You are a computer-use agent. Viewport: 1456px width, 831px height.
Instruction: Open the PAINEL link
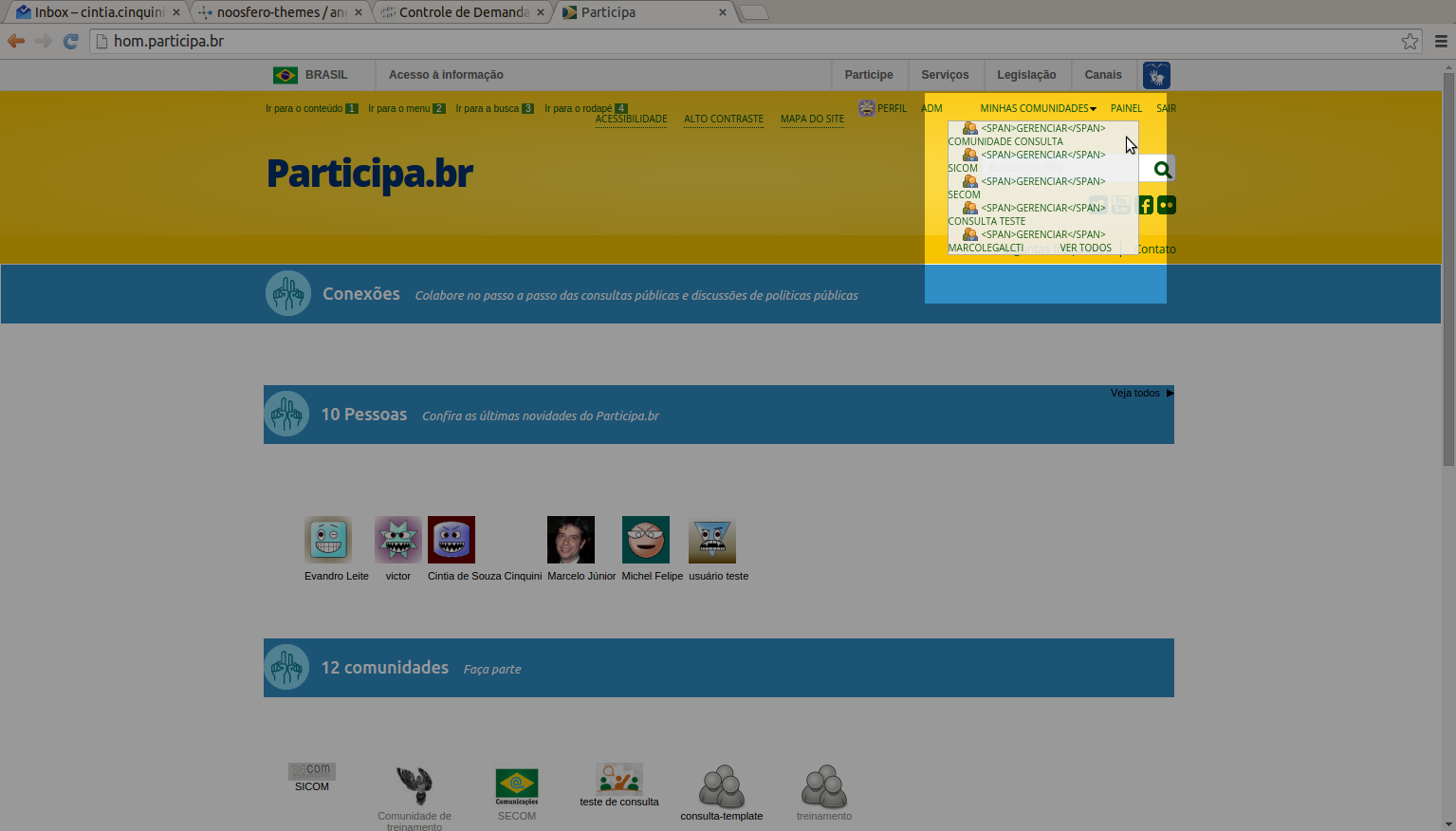coord(1126,108)
